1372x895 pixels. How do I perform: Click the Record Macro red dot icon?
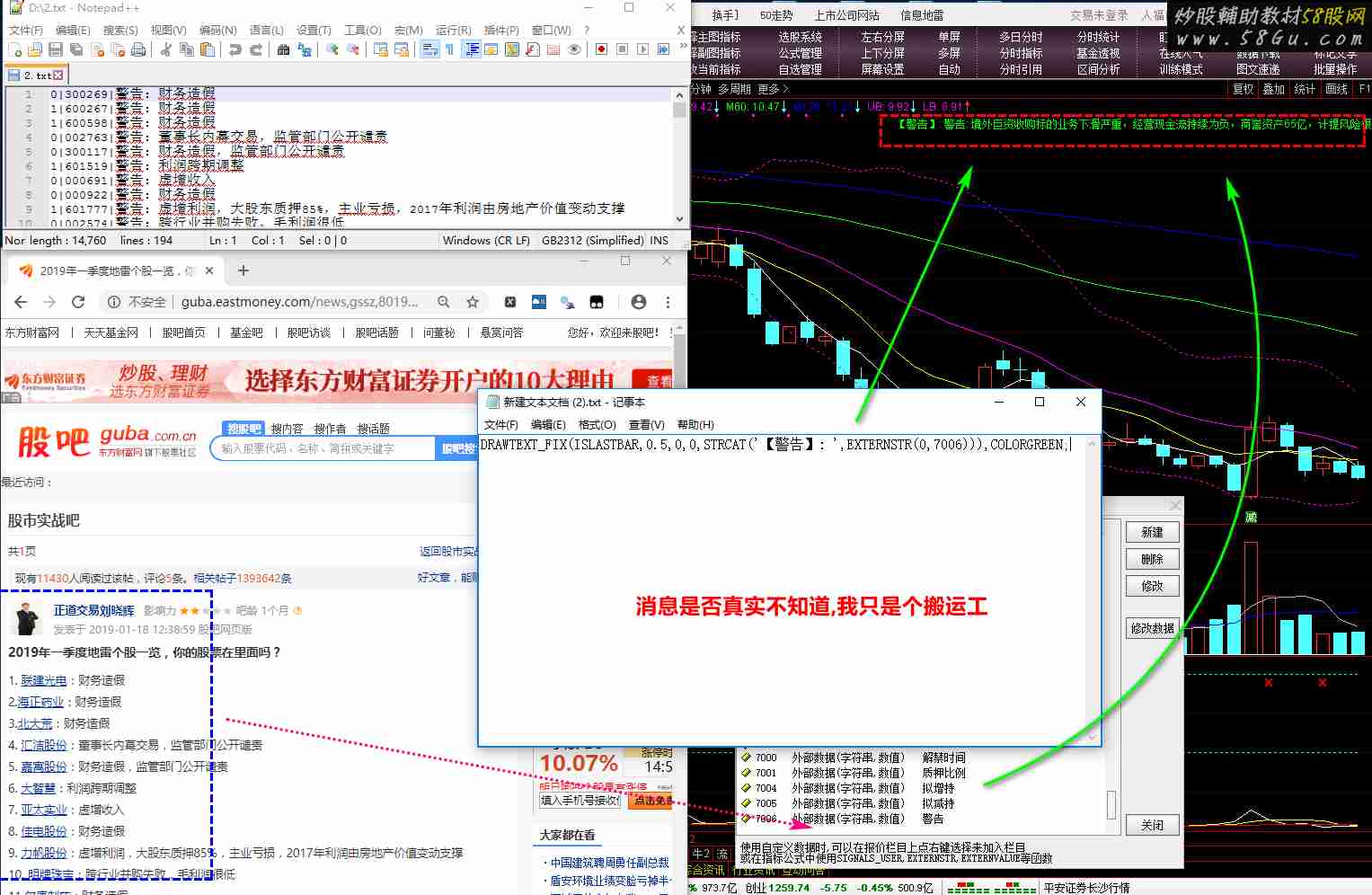click(x=601, y=49)
